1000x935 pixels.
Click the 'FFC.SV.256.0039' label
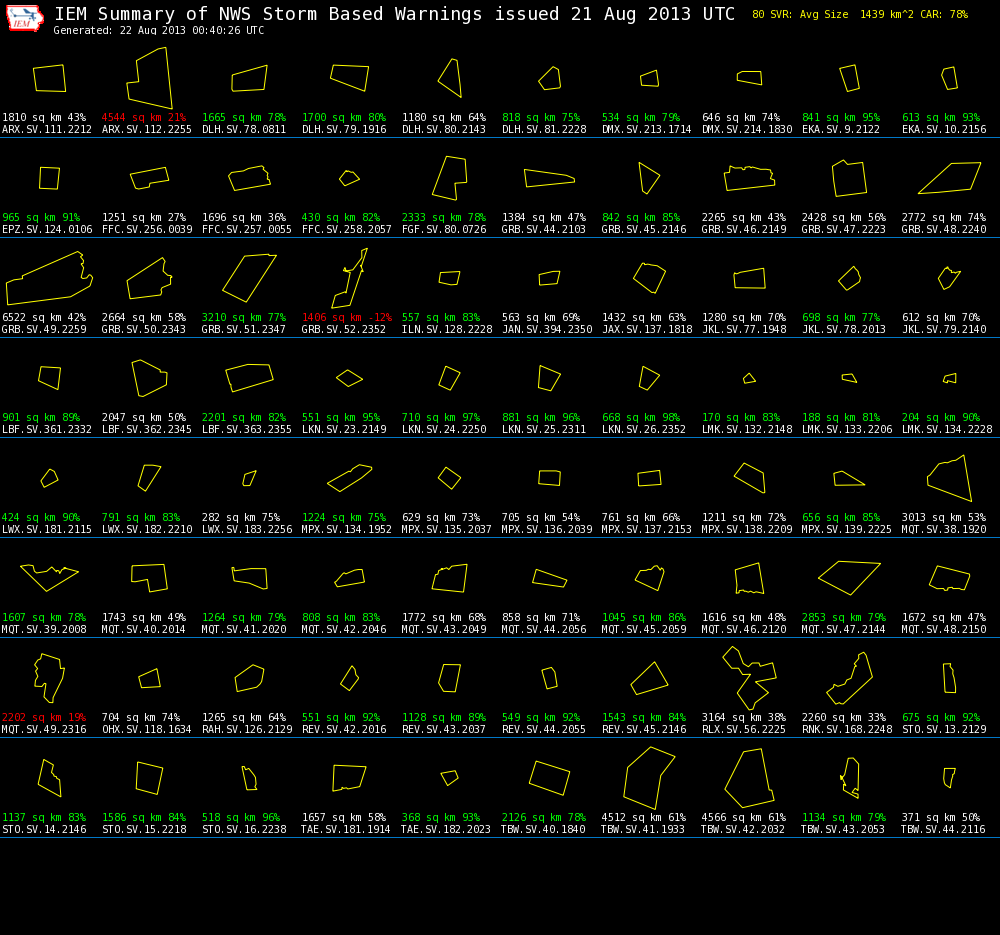tap(147, 230)
